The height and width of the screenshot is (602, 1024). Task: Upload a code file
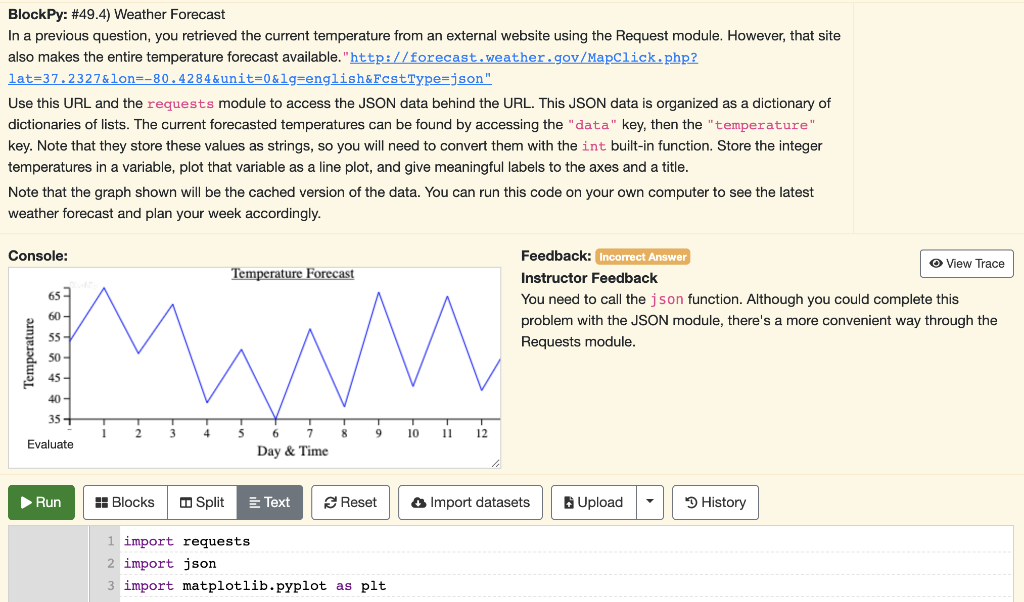pyautogui.click(x=593, y=502)
